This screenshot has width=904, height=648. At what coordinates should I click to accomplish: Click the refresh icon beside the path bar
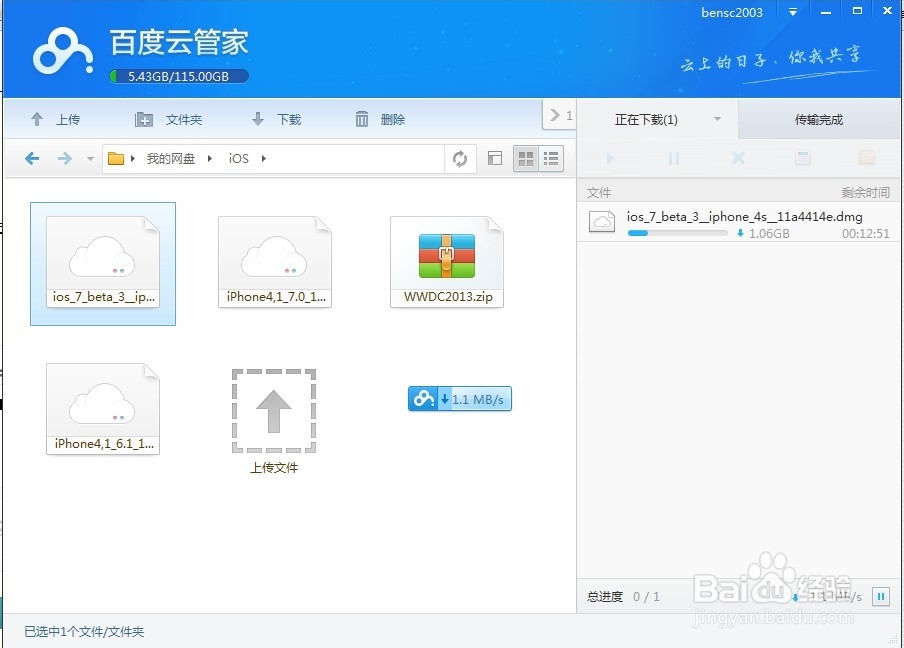(x=460, y=158)
